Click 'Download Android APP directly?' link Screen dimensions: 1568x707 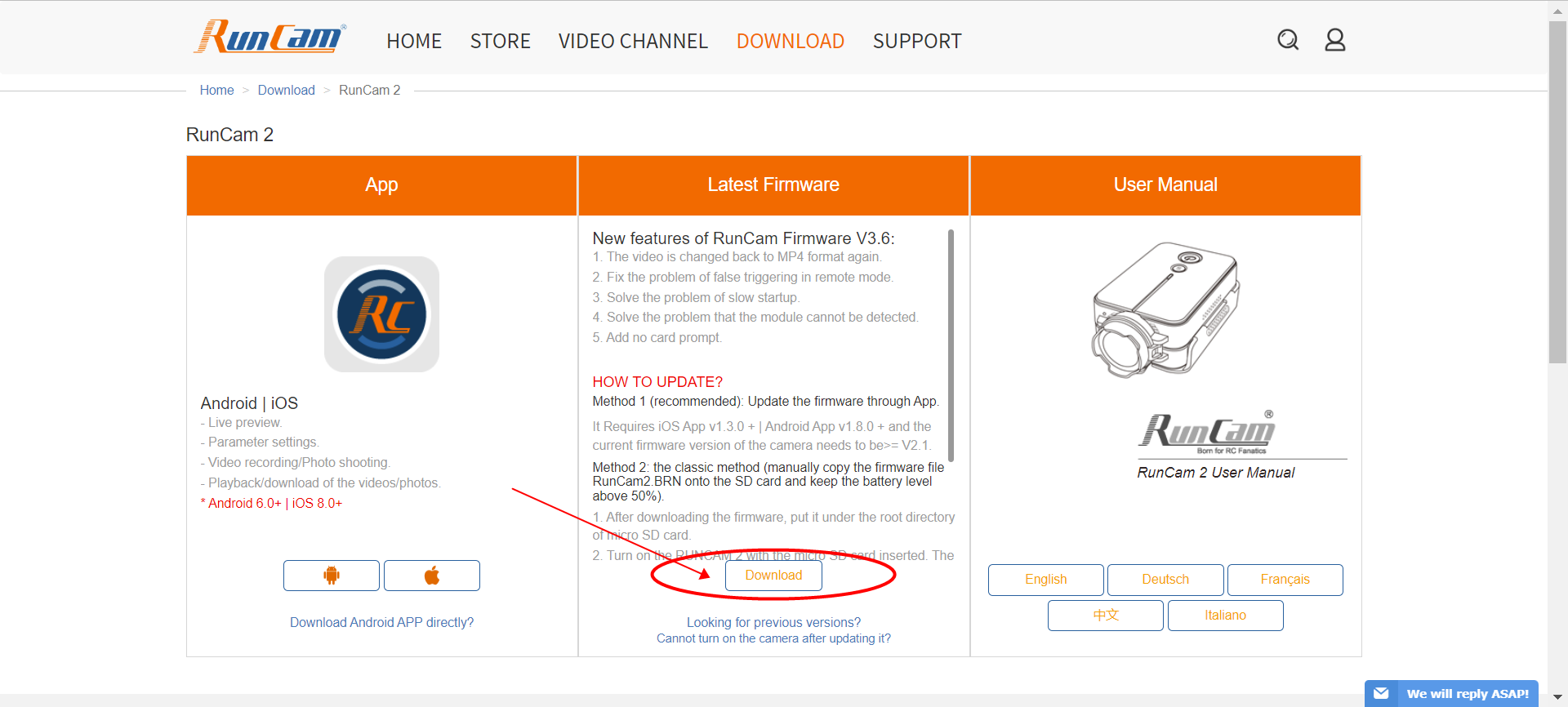(381, 622)
